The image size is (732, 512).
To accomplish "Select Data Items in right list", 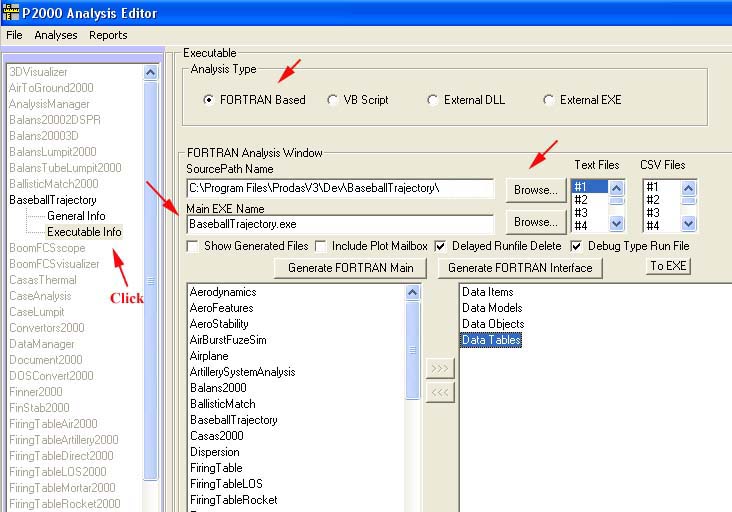I will click(487, 292).
